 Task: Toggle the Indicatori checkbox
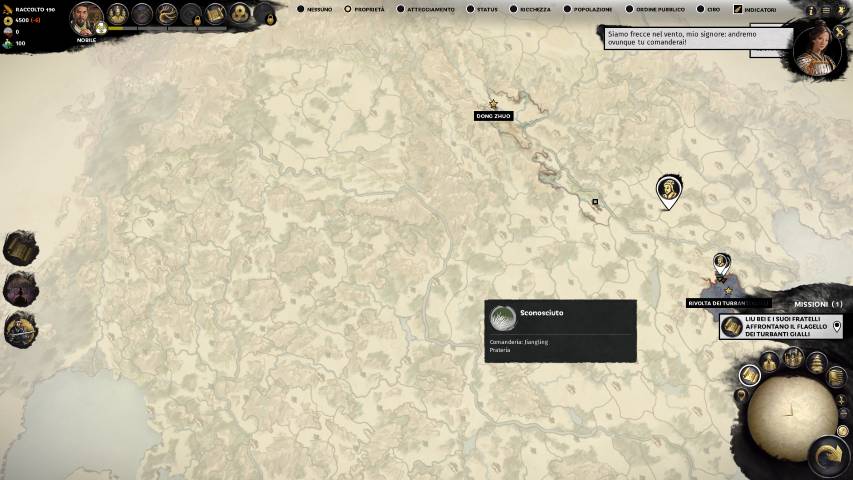738,9
